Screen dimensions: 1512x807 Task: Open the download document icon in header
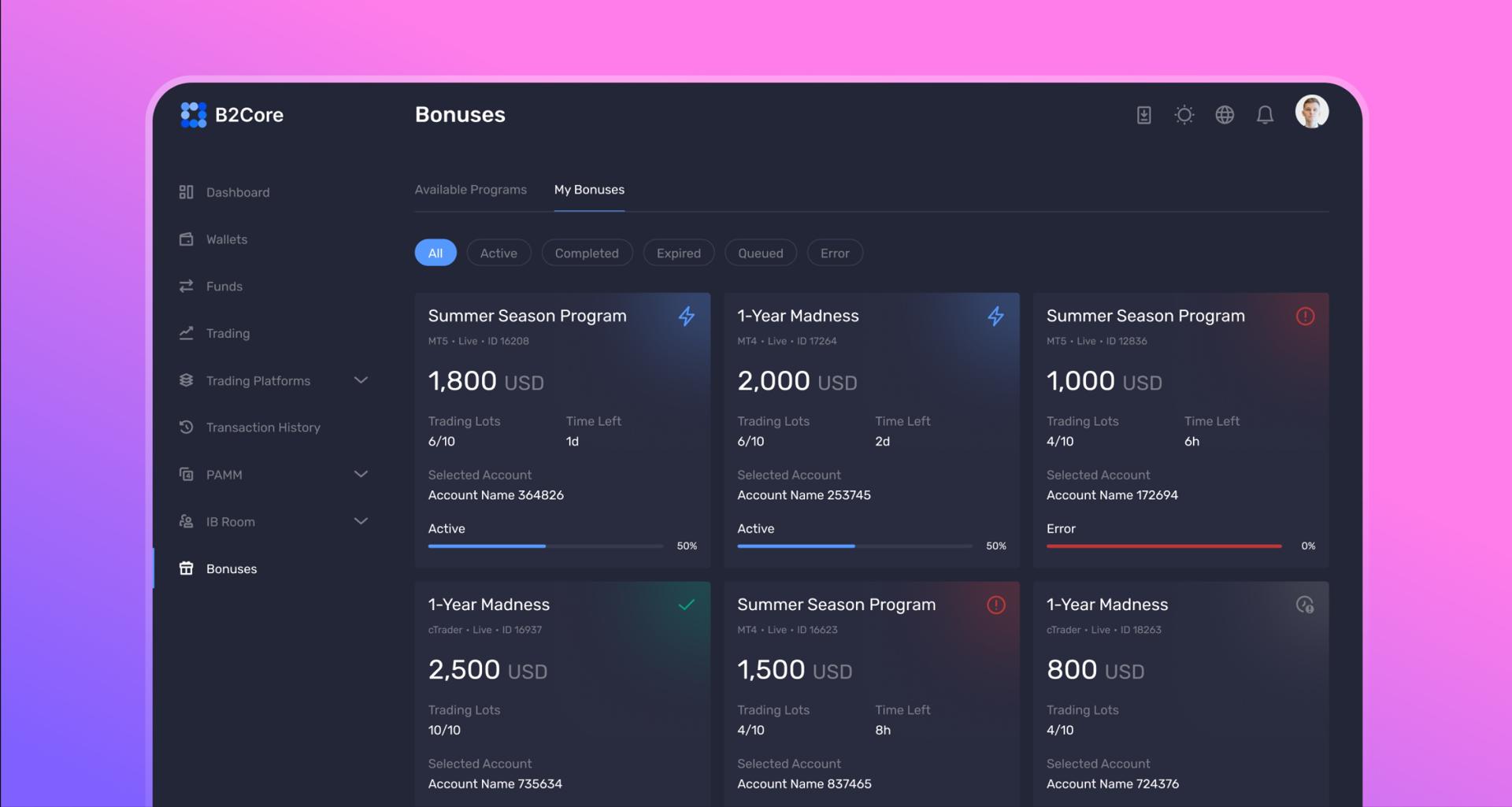[1143, 115]
